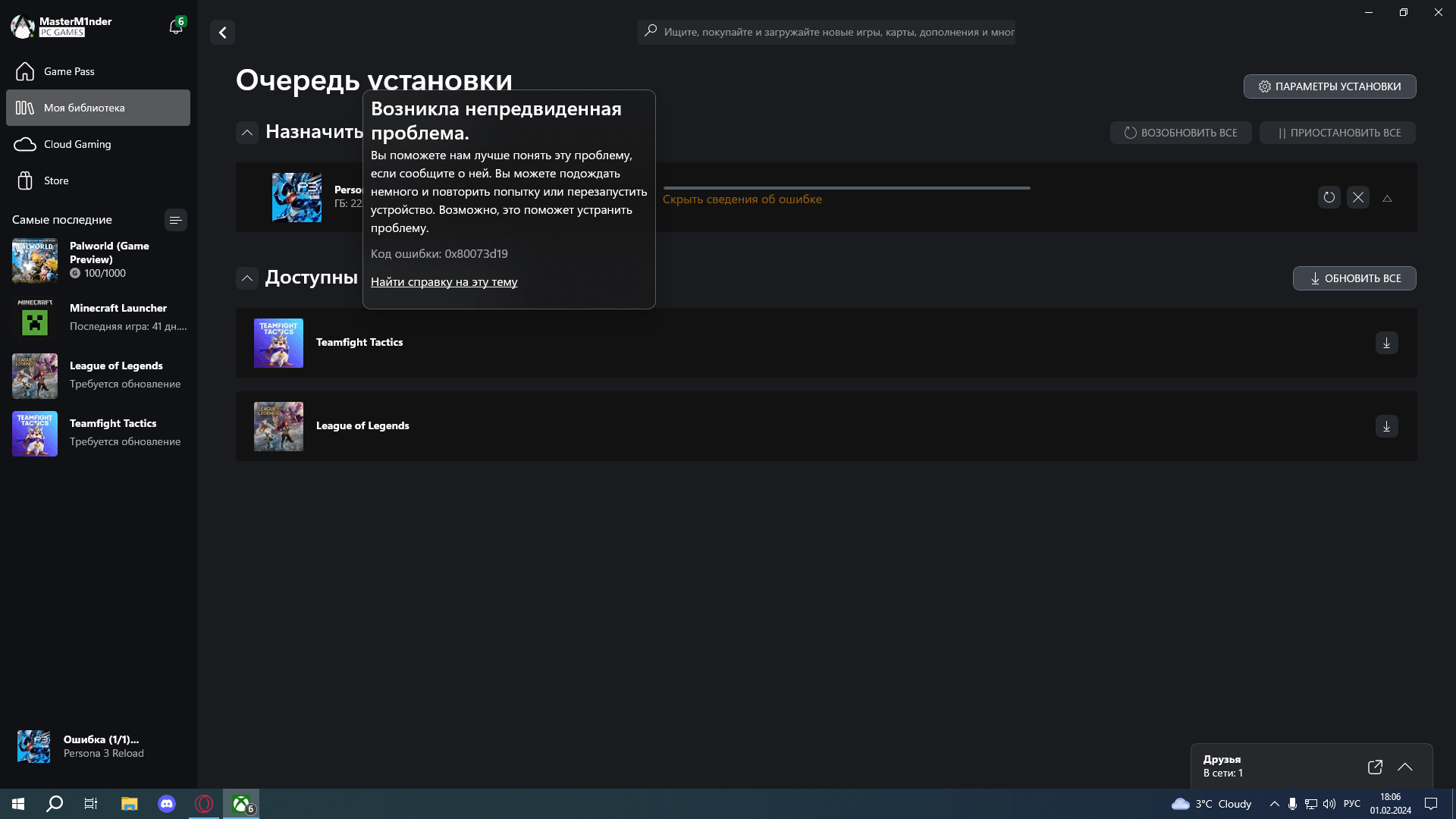This screenshot has width=1456, height=819.
Task: Select Моя библиотека in sidebar
Action: coord(98,108)
